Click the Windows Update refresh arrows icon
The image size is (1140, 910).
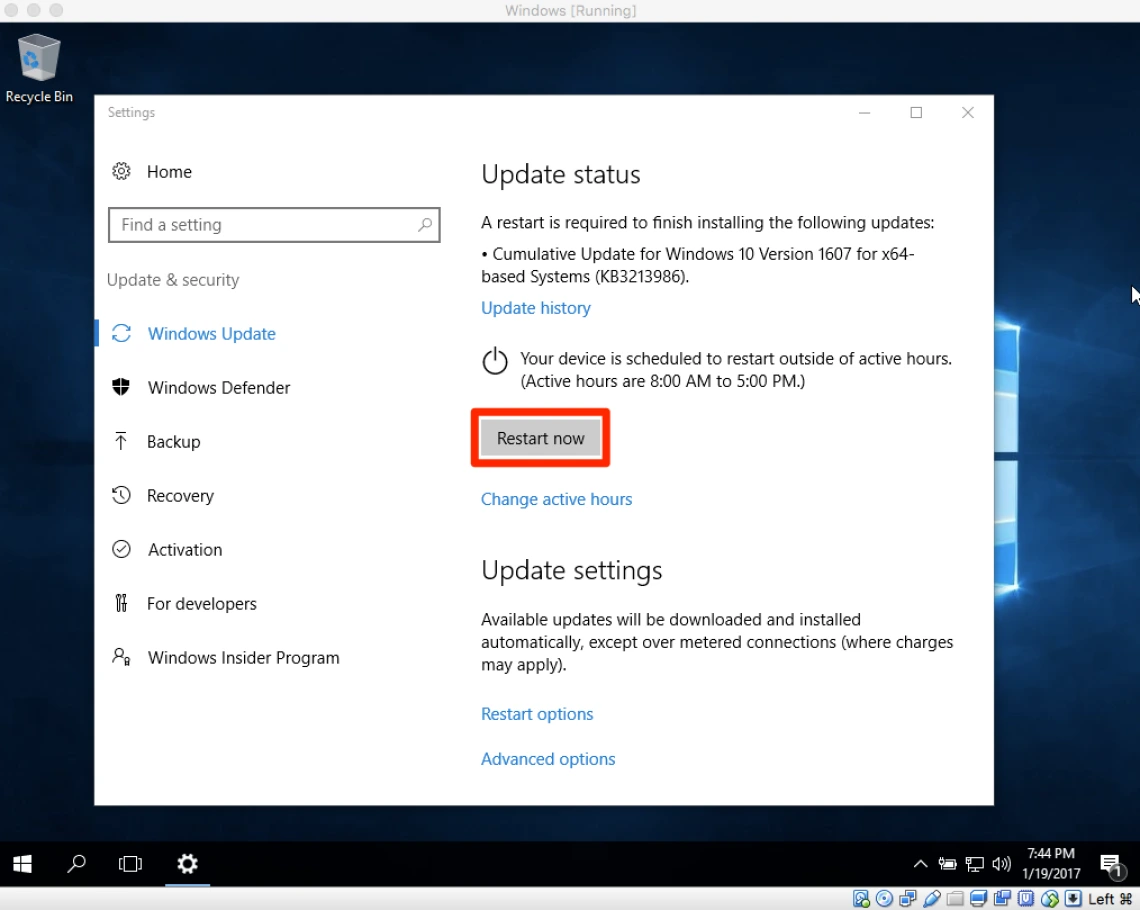(x=121, y=334)
